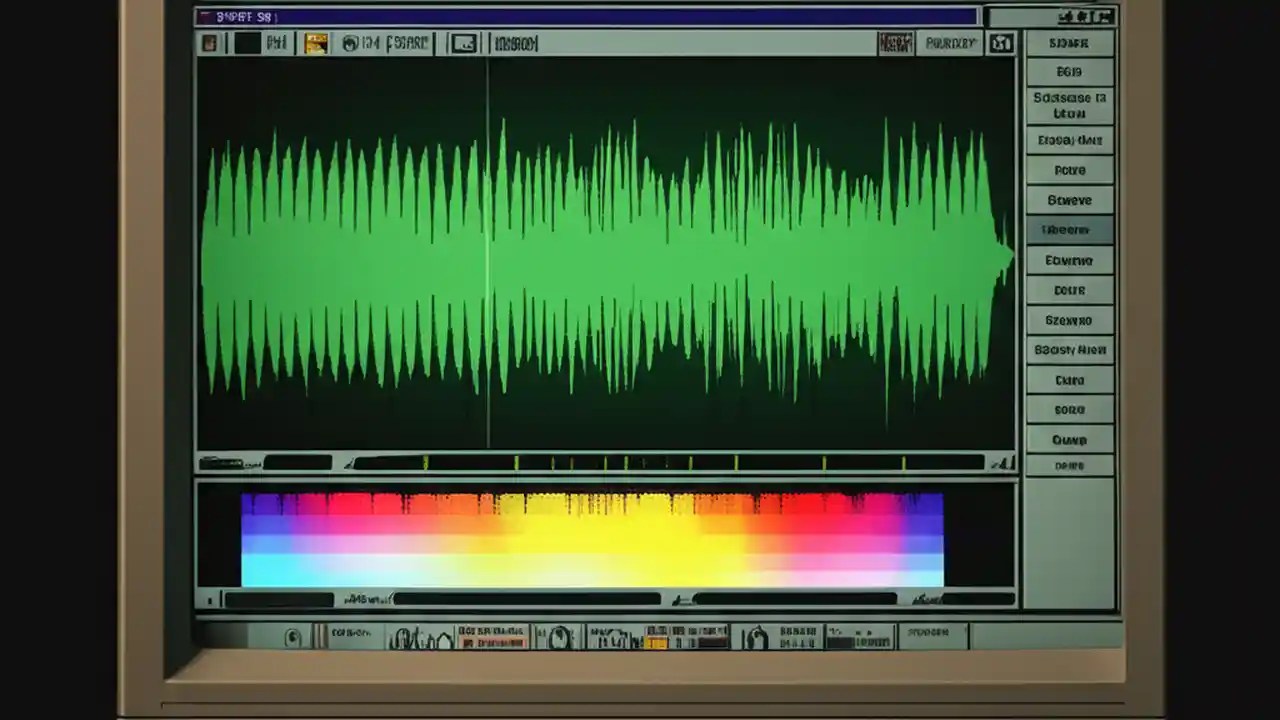The image size is (1280, 720).
Task: Expand the options box beside the dark dropdown
Action: click(x=950, y=43)
